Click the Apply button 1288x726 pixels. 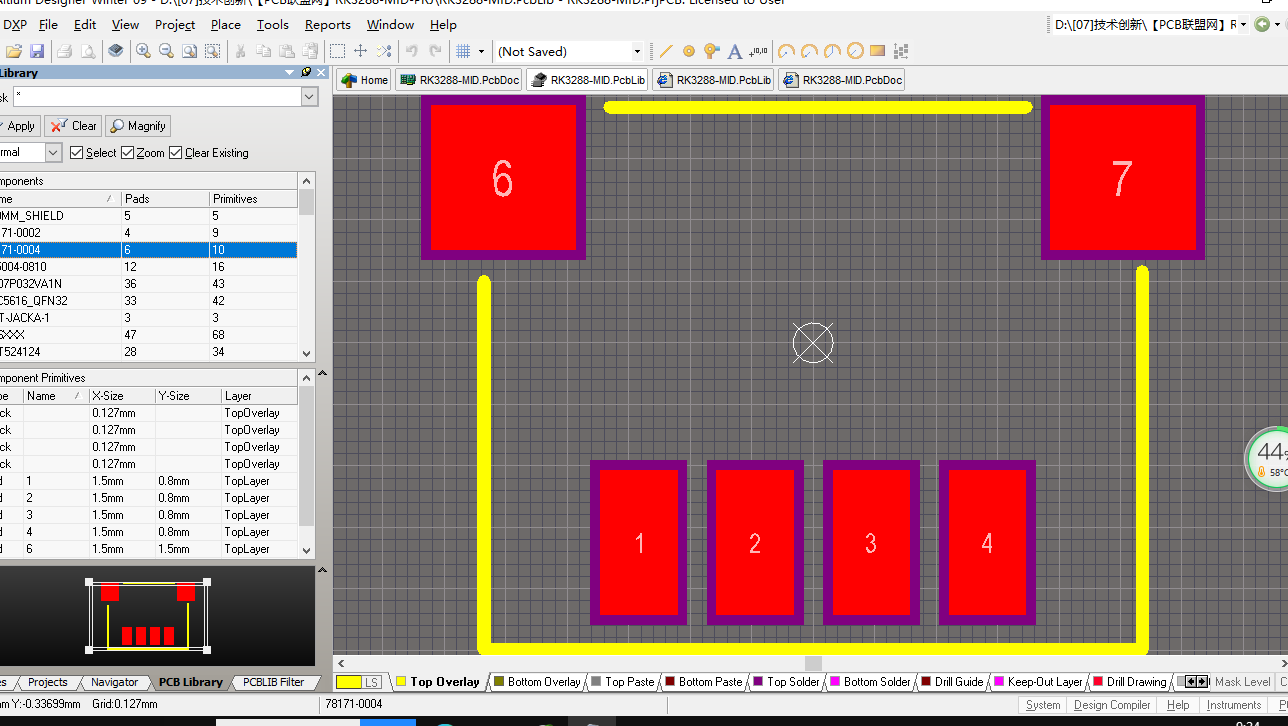pyautogui.click(x=17, y=126)
